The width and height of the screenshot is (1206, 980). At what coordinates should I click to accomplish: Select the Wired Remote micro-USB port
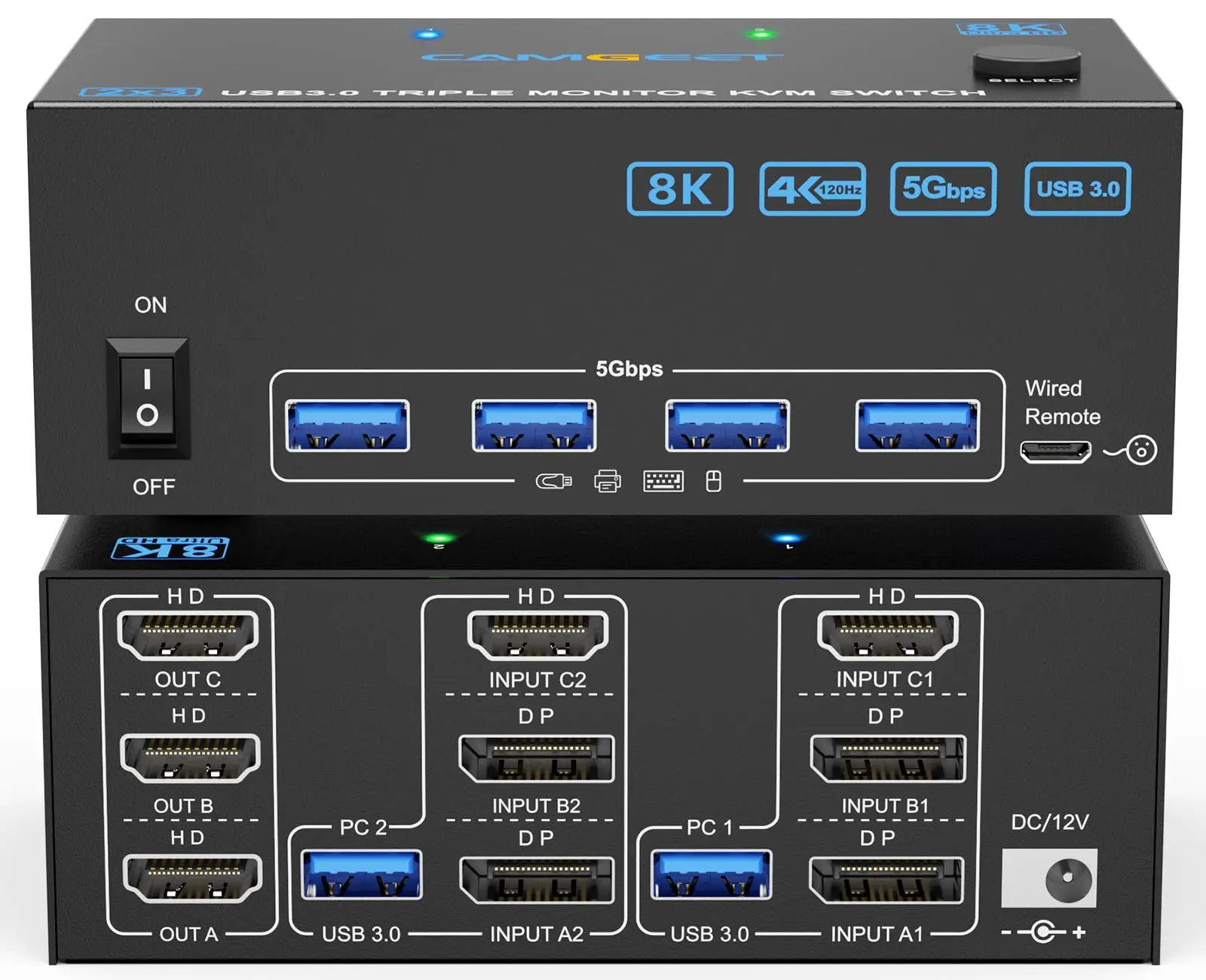tap(1055, 452)
